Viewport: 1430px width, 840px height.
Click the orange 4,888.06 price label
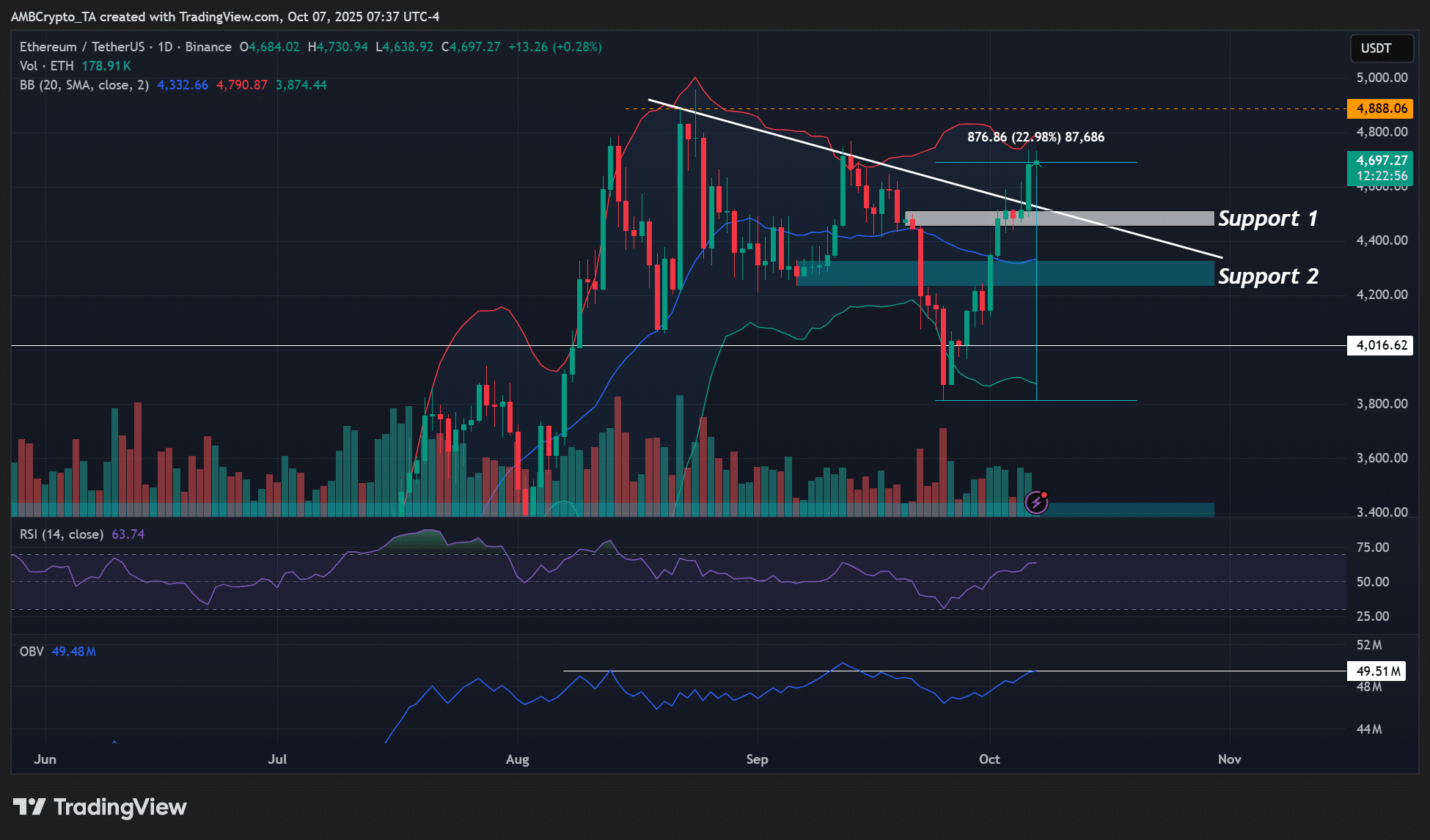1381,108
